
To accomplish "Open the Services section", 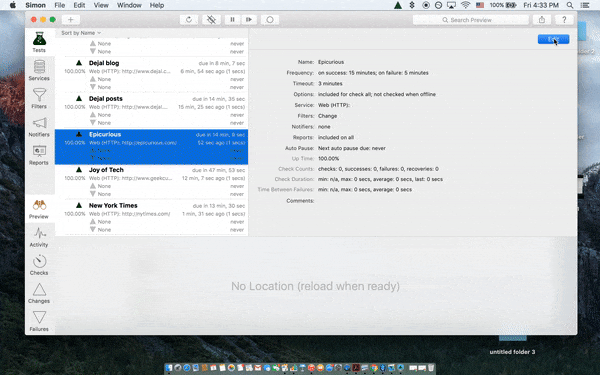I will click(39, 70).
